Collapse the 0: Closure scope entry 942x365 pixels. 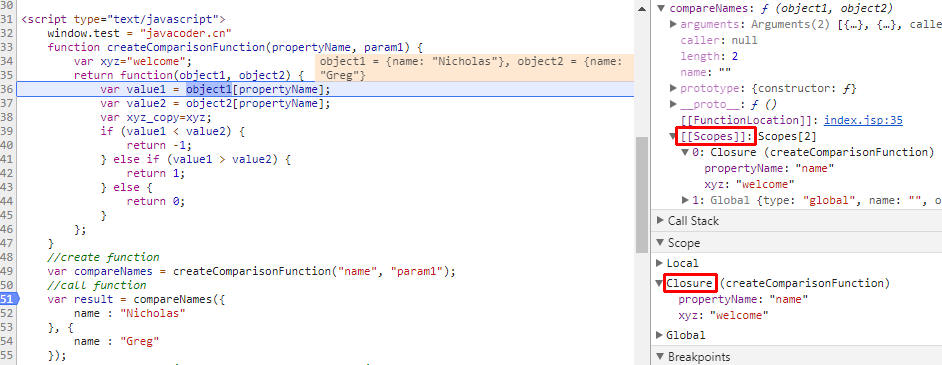pos(685,152)
